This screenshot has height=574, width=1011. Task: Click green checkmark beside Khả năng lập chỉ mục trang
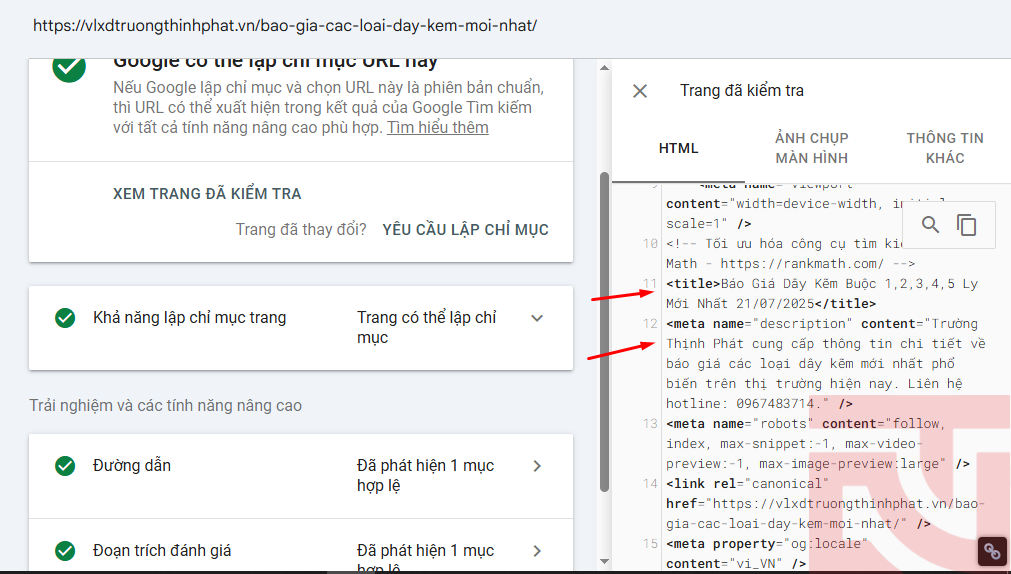65,318
